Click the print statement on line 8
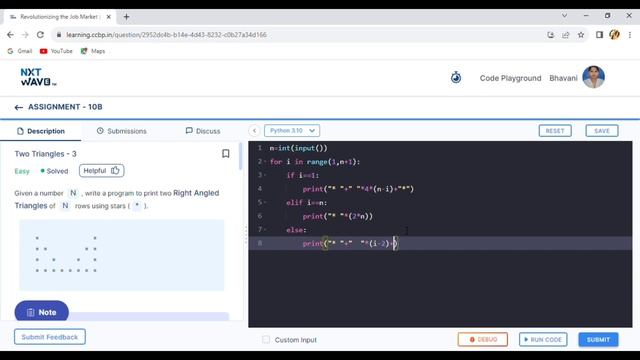The width and height of the screenshot is (640, 360). pos(350,244)
